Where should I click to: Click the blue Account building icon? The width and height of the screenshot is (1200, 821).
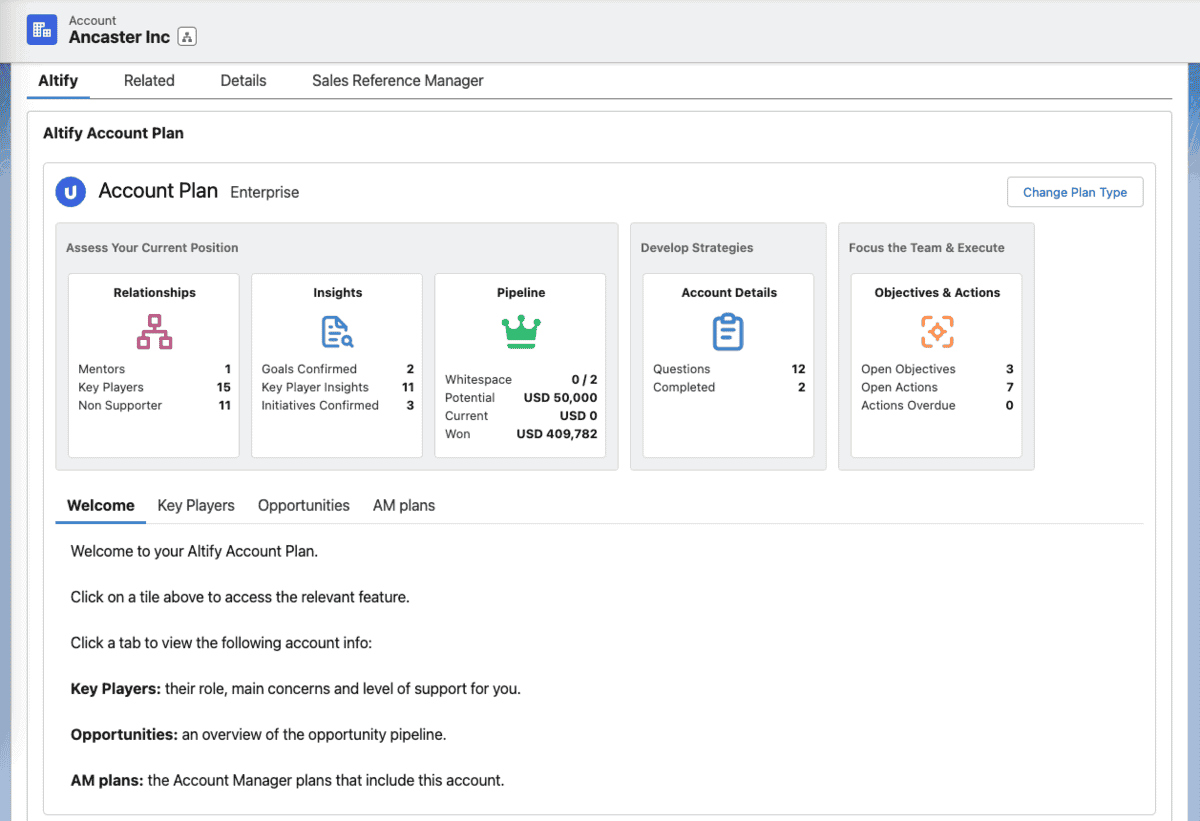point(42,30)
